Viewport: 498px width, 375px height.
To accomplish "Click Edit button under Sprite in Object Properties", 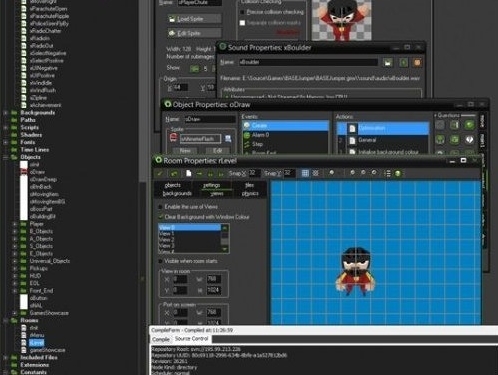I will coord(217,151).
